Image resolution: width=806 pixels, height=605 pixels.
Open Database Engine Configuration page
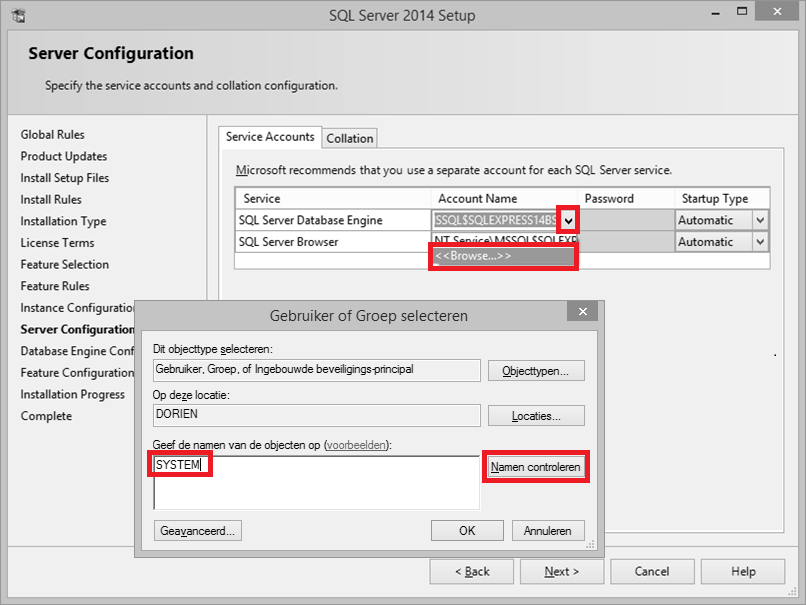tap(76, 350)
